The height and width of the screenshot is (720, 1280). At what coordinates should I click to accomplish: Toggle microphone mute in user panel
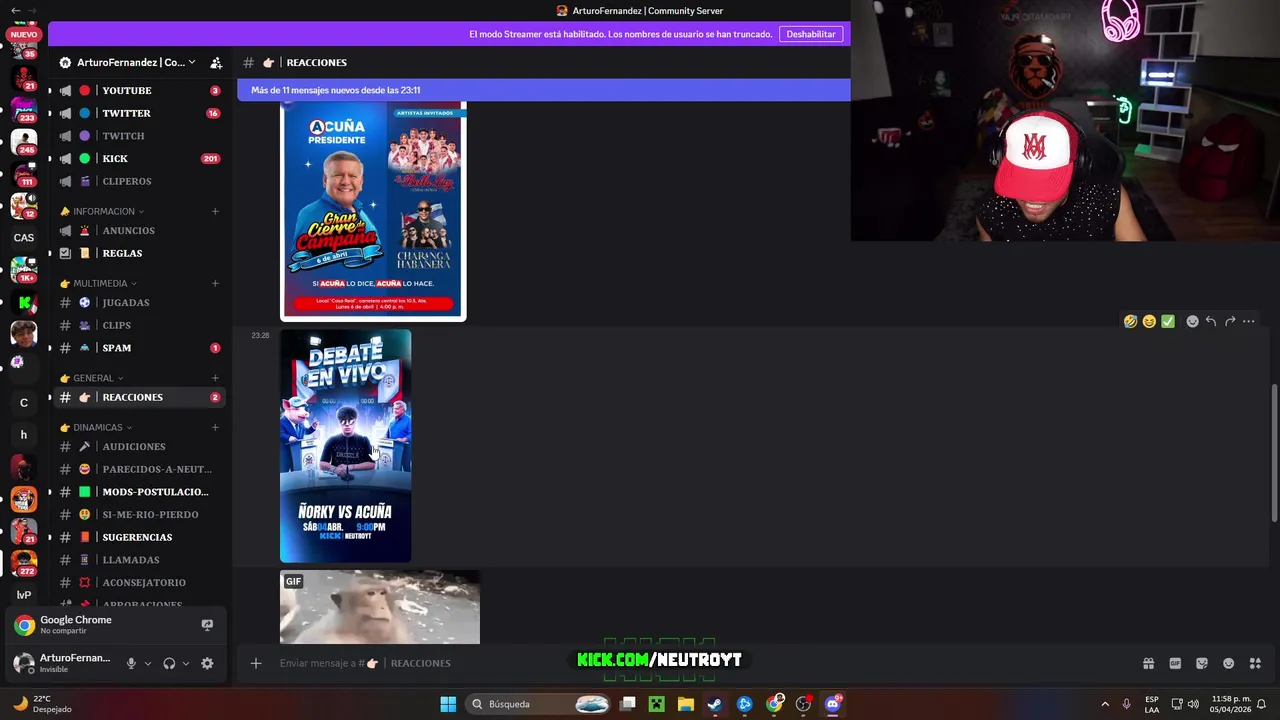click(131, 663)
